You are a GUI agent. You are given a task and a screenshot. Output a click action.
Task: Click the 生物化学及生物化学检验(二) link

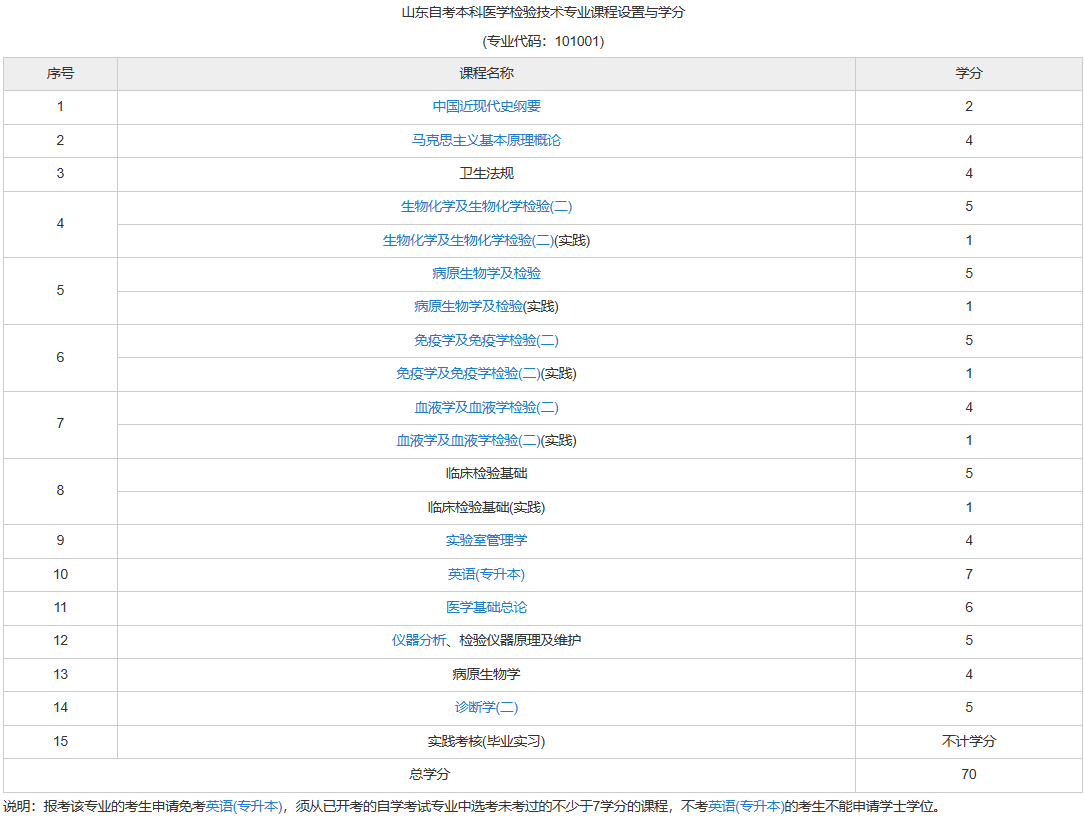[485, 206]
